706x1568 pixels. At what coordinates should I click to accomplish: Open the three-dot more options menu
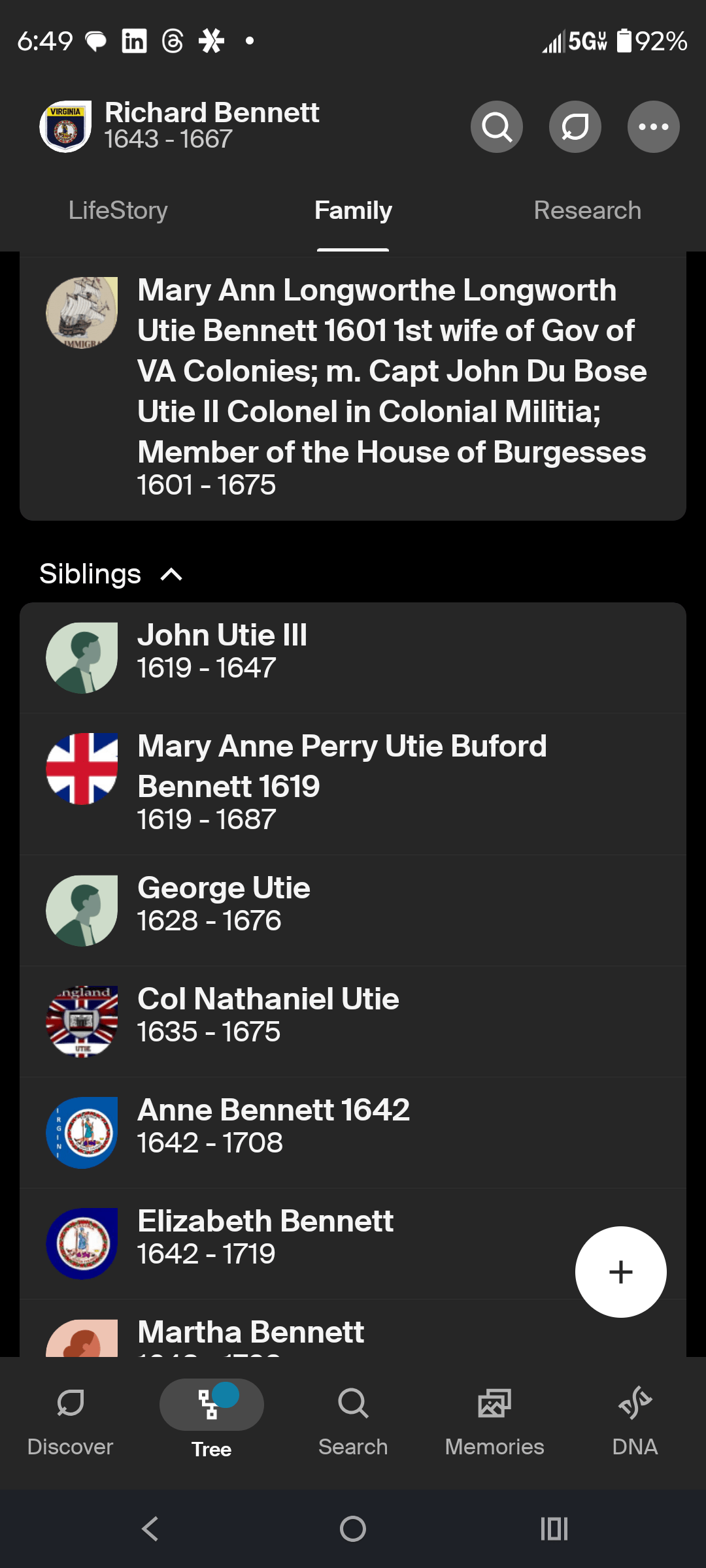pos(654,127)
